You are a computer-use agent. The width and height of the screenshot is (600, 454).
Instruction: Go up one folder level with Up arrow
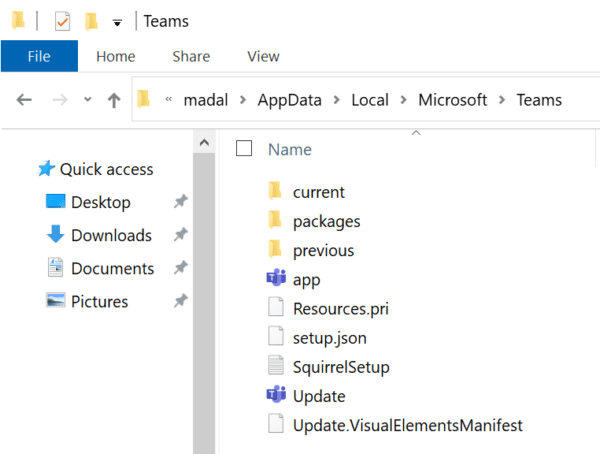[114, 100]
